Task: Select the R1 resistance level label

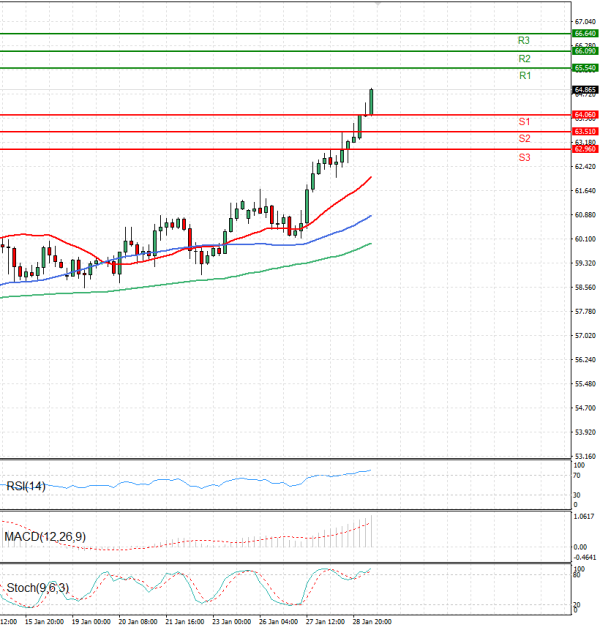Action: [x=524, y=76]
